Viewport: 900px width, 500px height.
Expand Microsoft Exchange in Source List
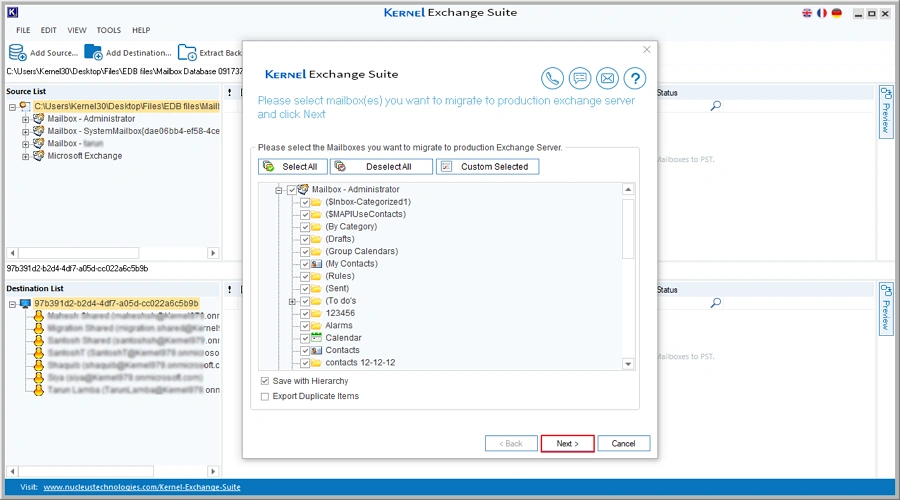[25, 156]
